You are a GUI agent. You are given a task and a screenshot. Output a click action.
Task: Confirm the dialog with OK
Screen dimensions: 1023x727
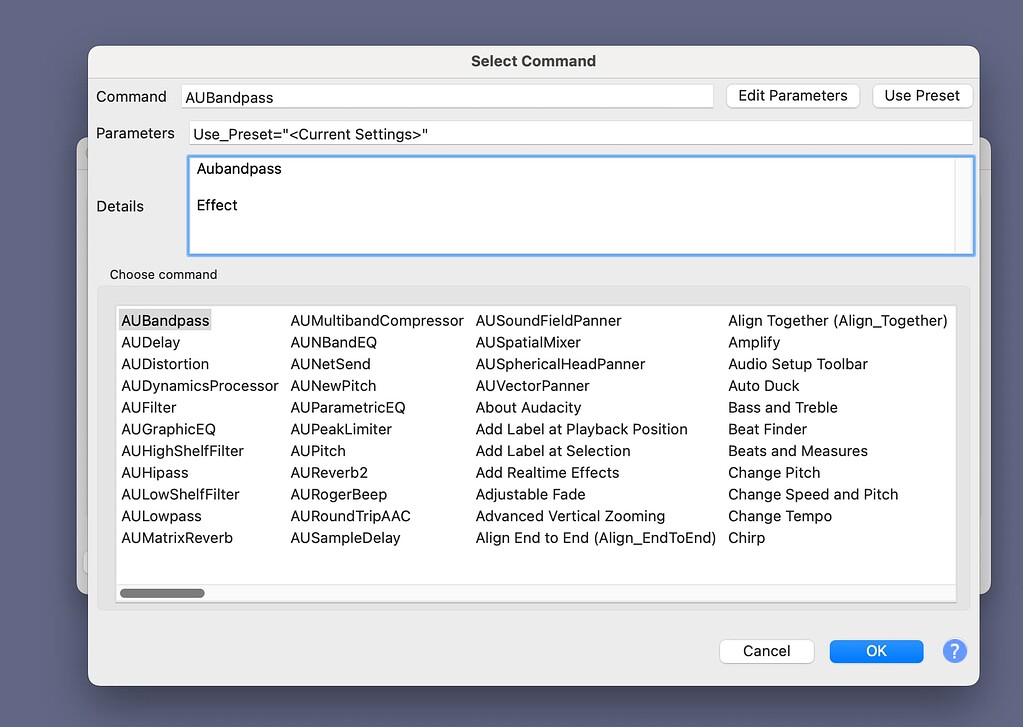click(875, 651)
